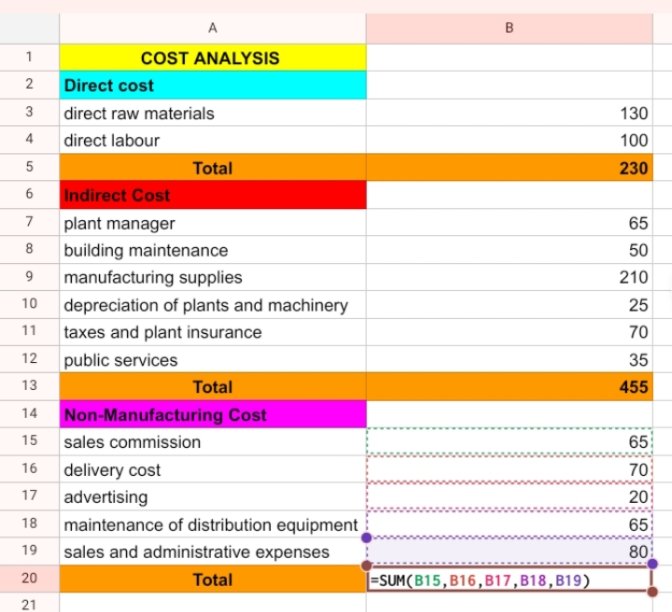Click the empty cell B14

[x=509, y=414]
